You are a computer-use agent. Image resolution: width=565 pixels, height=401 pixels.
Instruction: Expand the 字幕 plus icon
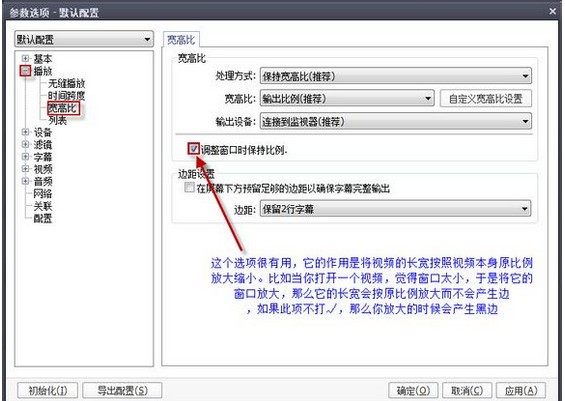(x=25, y=157)
